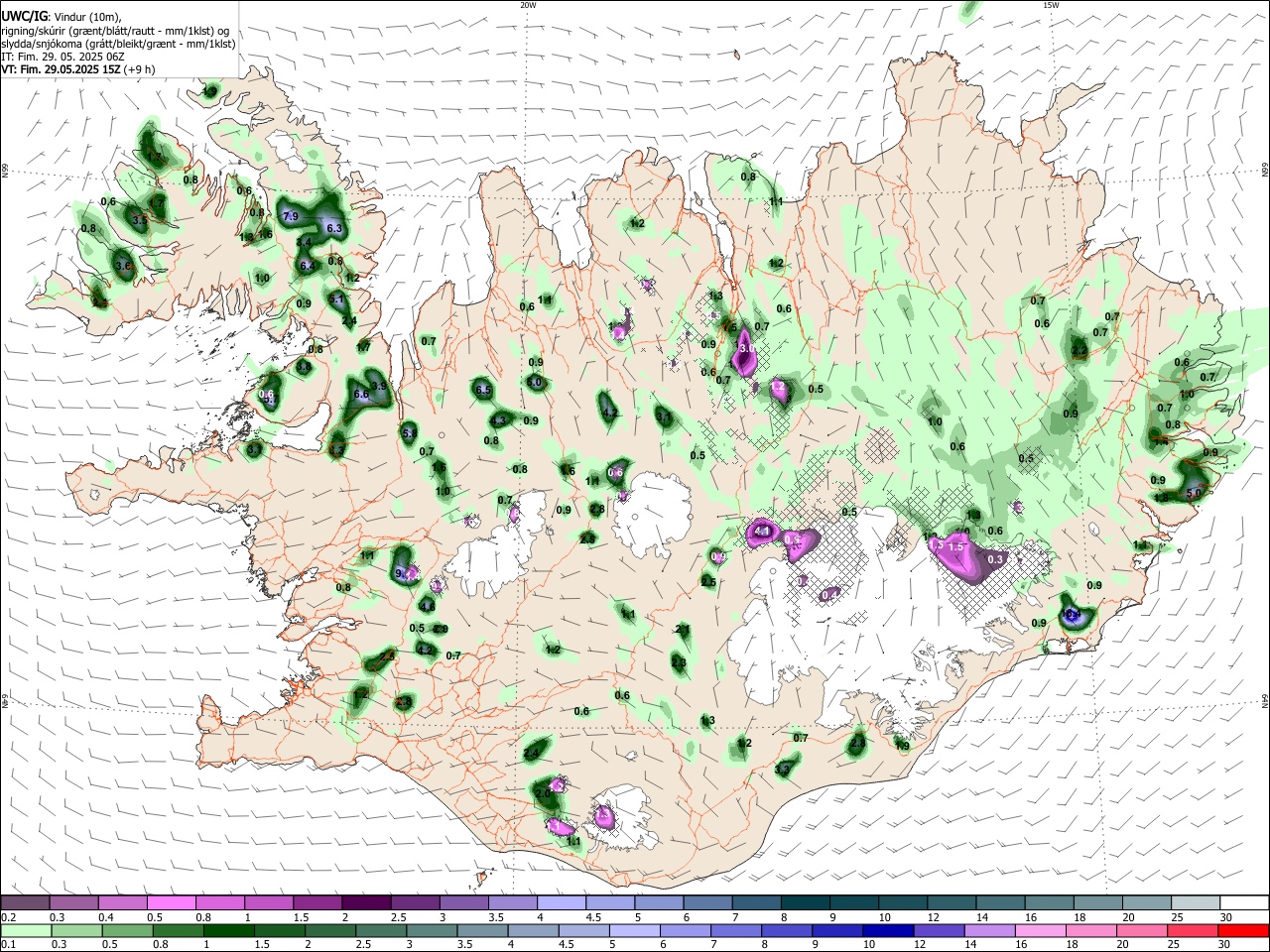Select the 'Vindur (10m)' header text
This screenshot has height=952, width=1270.
point(86,17)
